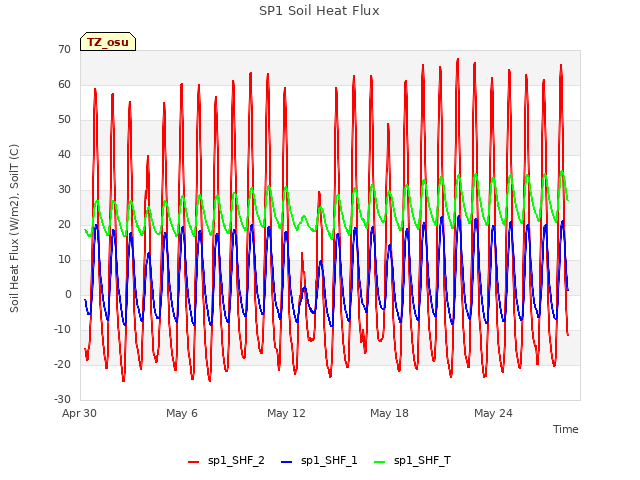
Task: Click the blue sp1_SHF_1 legend line marker
Action: click(287, 462)
